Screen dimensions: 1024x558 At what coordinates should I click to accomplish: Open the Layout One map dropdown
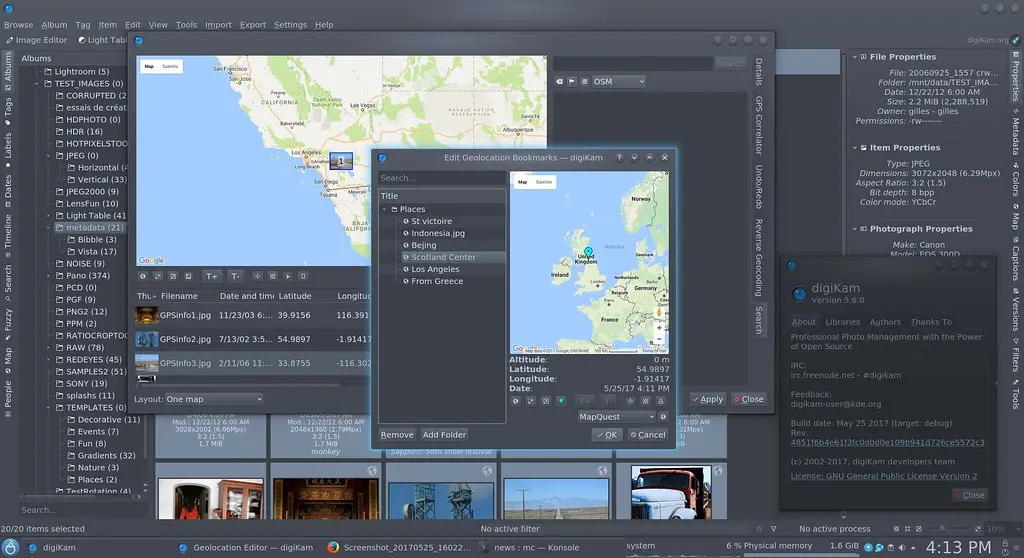214,399
